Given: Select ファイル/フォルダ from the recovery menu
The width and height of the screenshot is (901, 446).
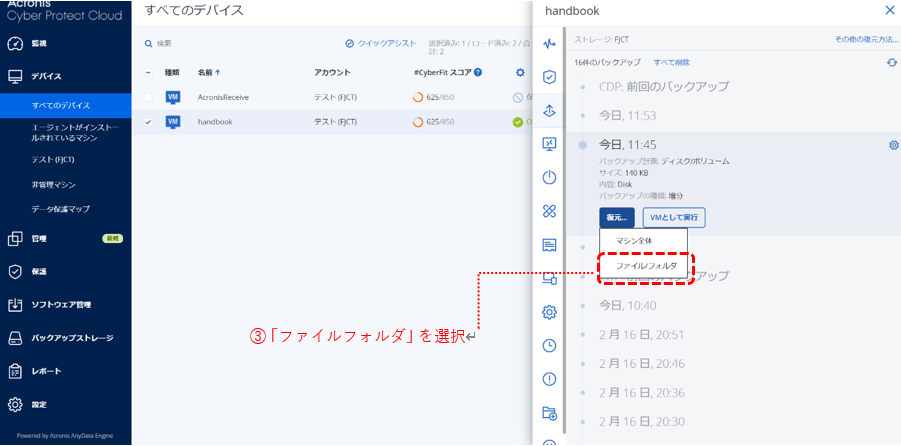Looking at the screenshot, I should coord(645,267).
